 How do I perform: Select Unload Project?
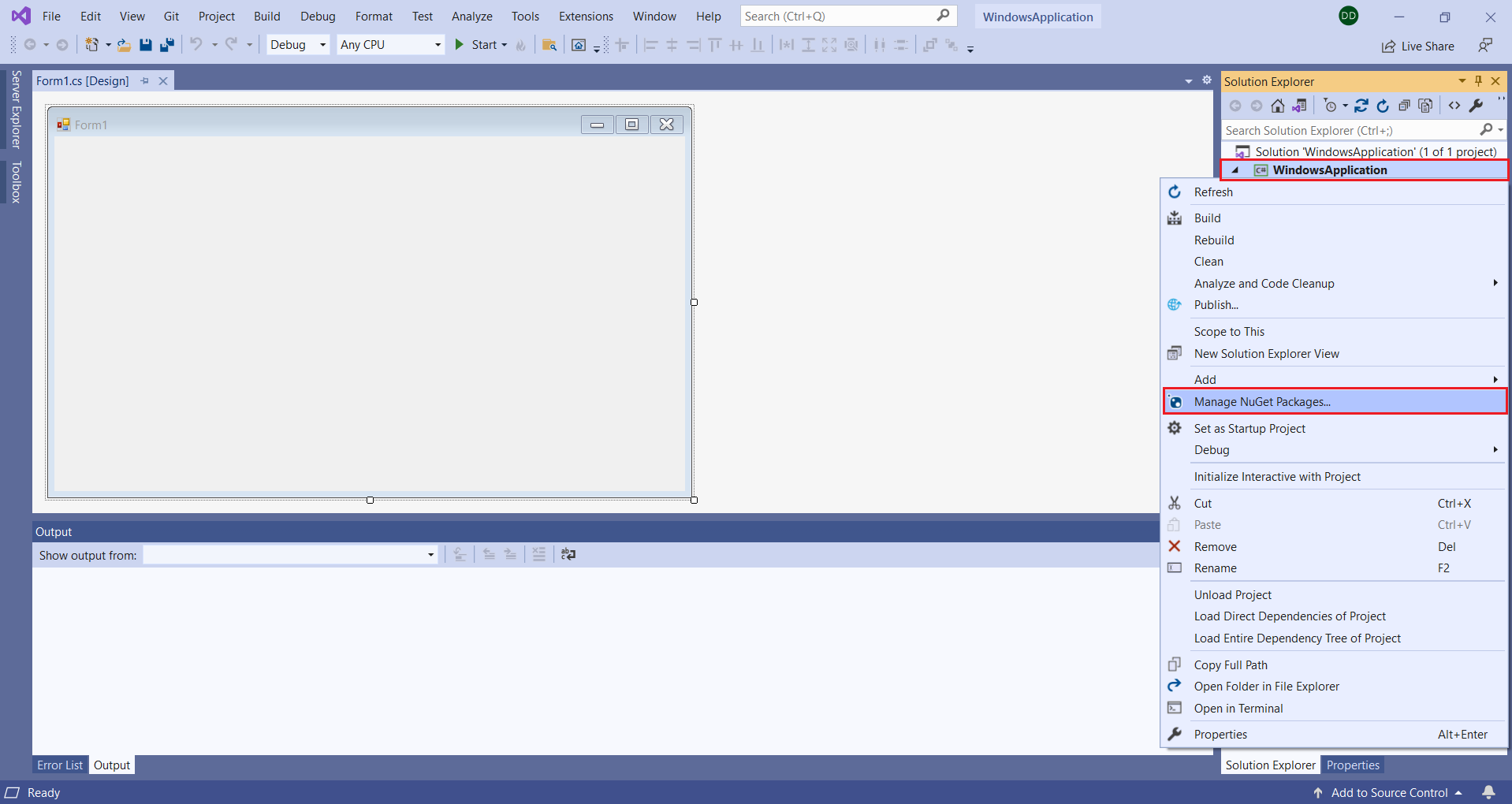(x=1334, y=595)
